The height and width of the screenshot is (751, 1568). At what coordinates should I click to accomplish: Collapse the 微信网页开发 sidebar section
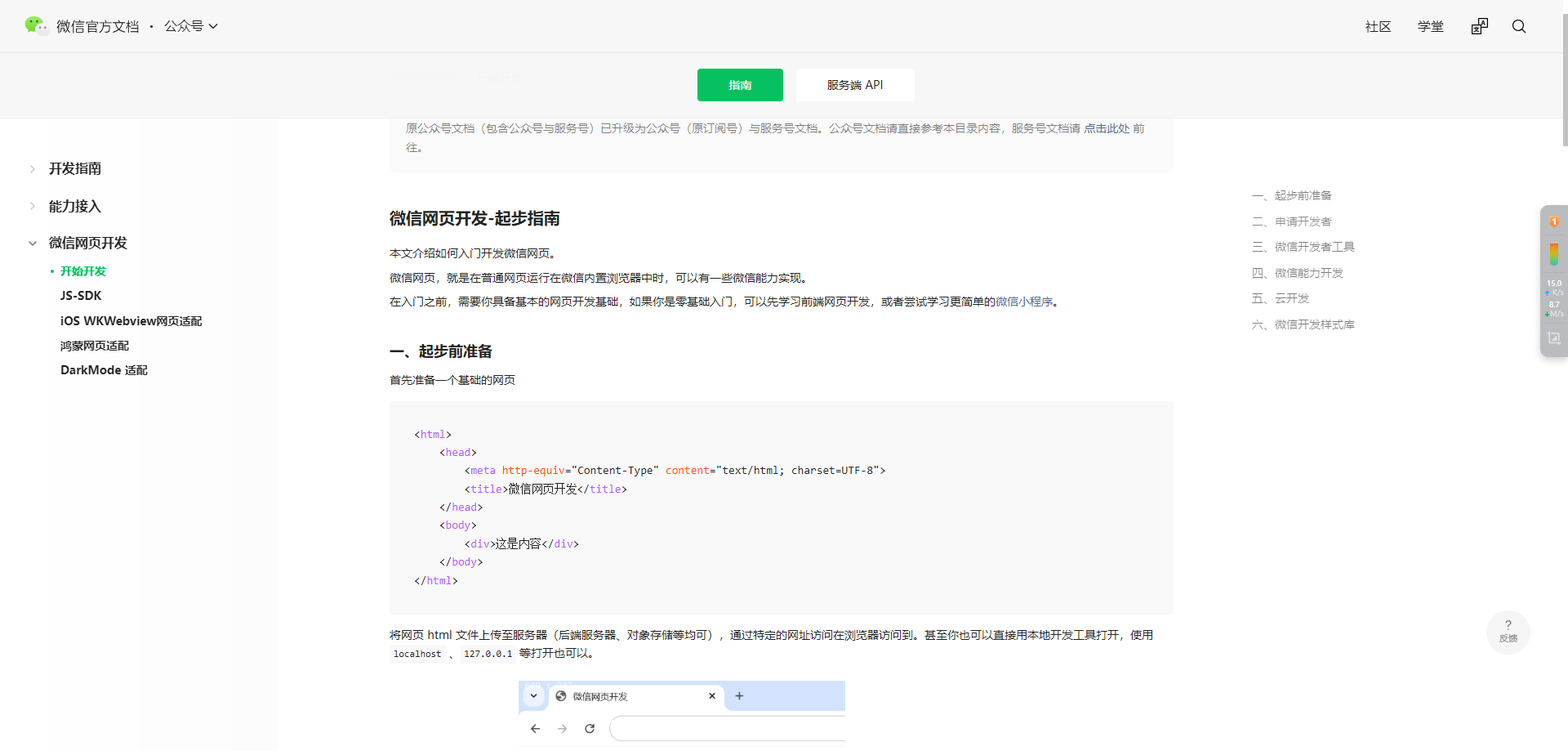click(x=88, y=243)
